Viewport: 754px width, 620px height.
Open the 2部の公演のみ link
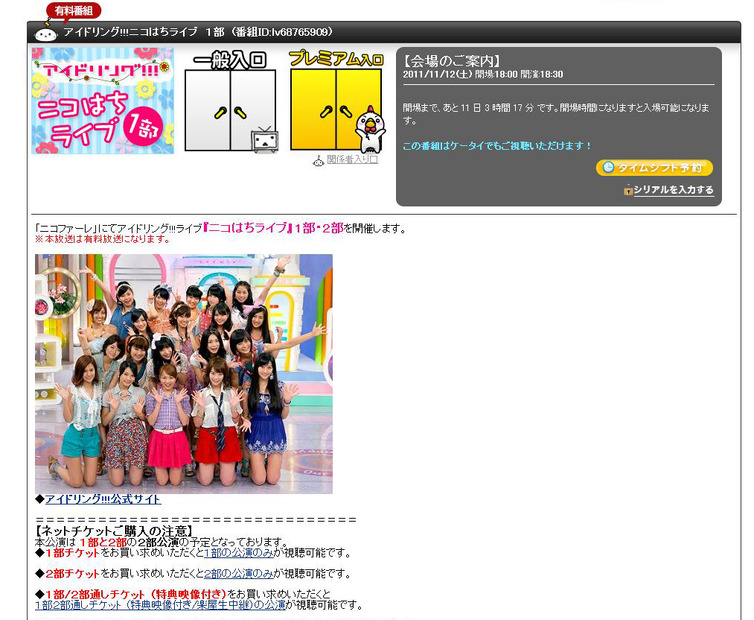point(239,574)
